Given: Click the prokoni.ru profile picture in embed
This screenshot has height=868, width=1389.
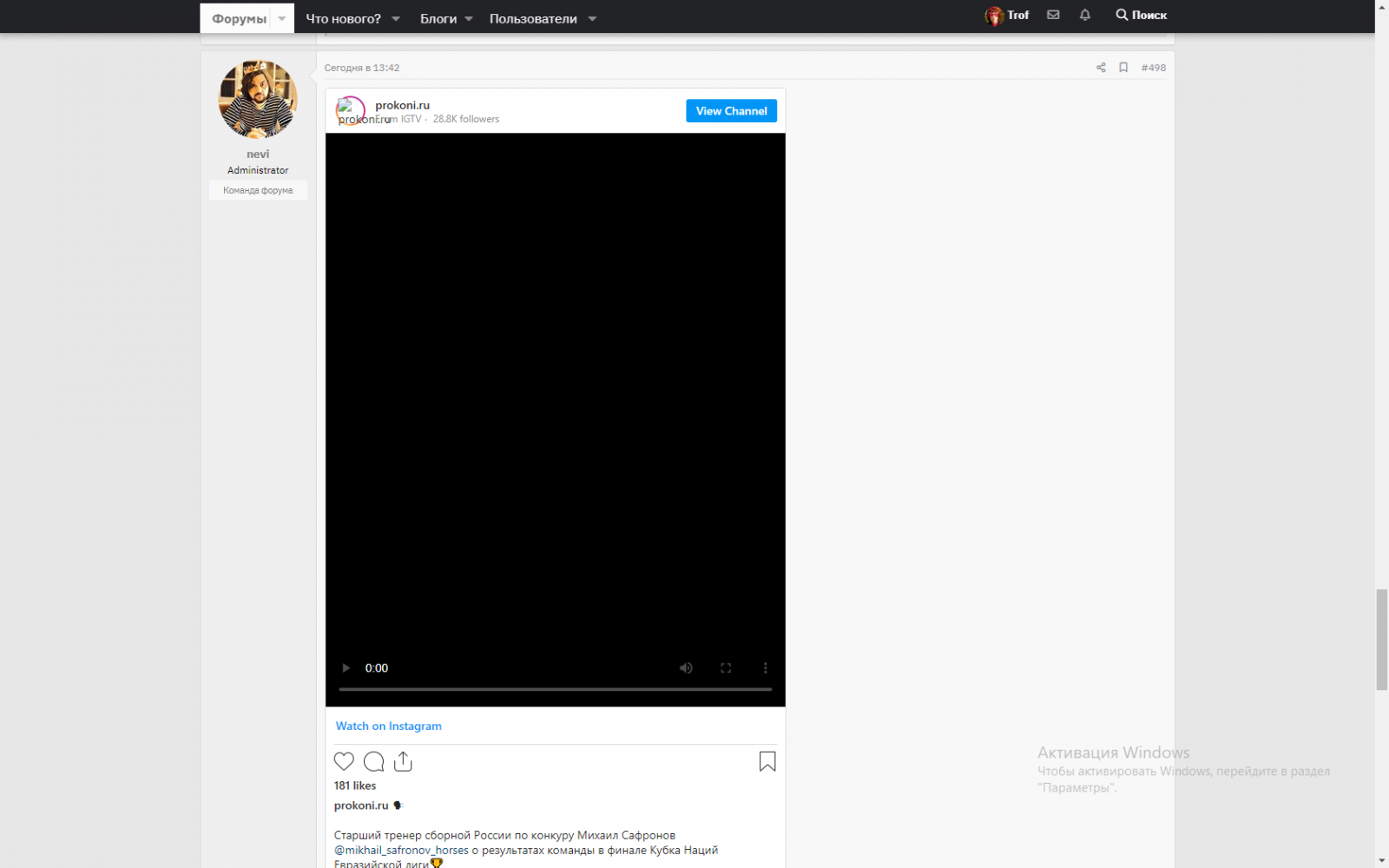Looking at the screenshot, I should tap(351, 111).
